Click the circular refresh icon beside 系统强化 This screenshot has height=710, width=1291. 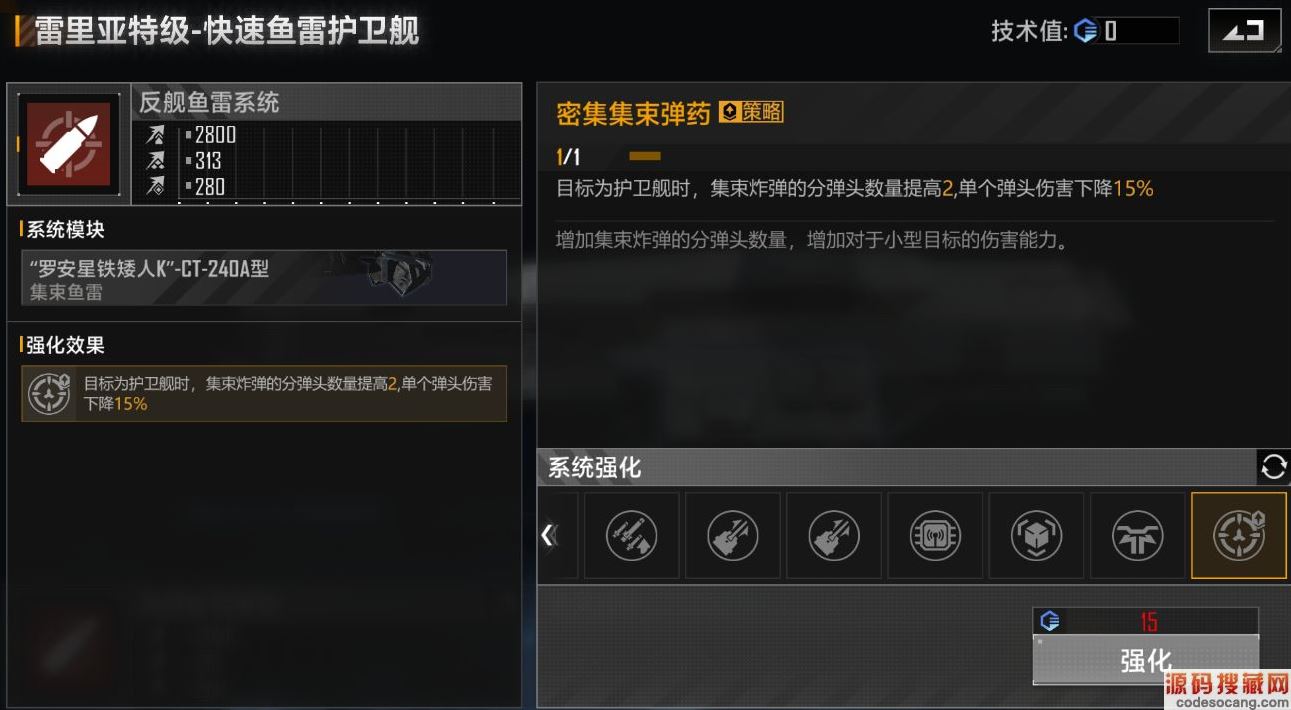point(1273,467)
